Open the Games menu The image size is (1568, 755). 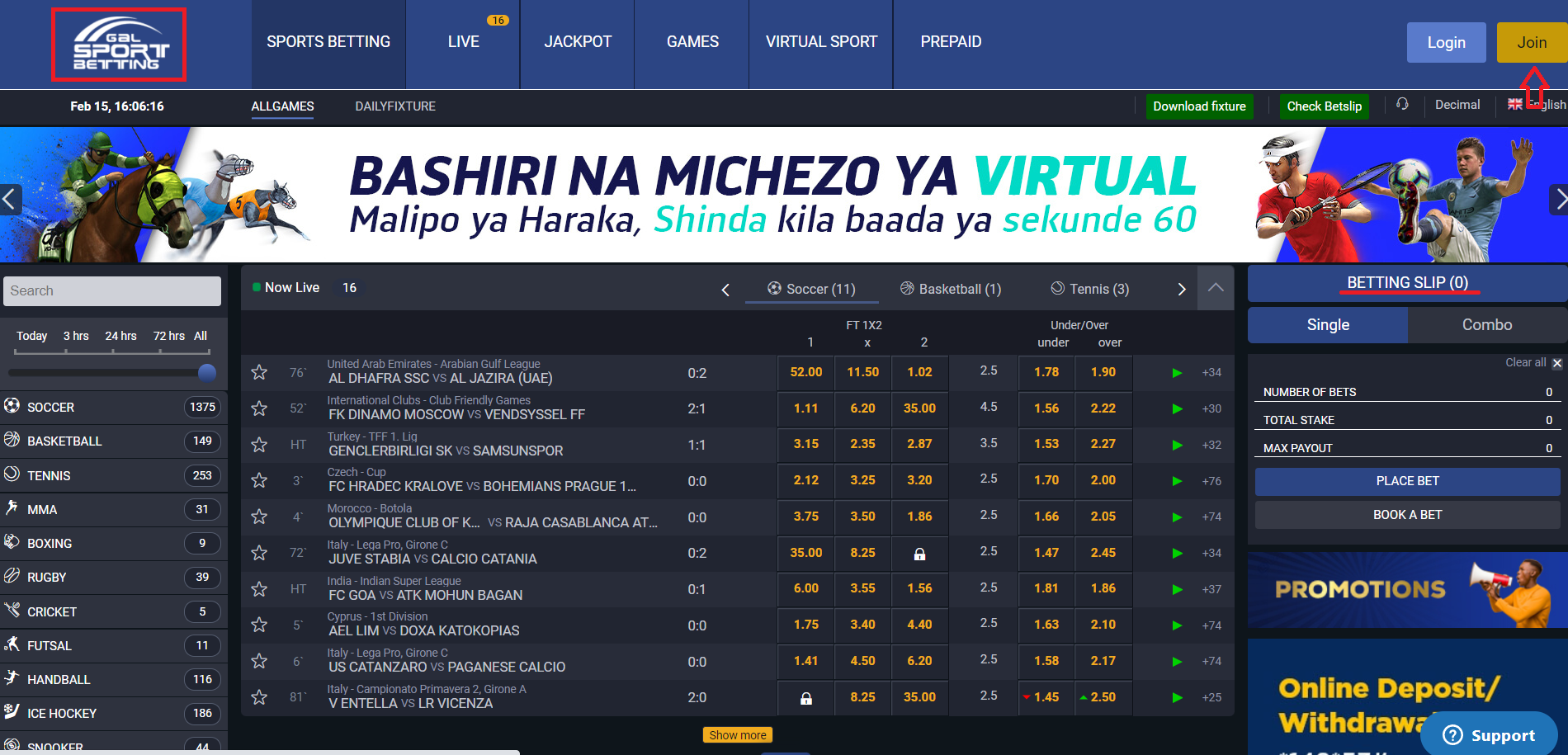tap(692, 42)
